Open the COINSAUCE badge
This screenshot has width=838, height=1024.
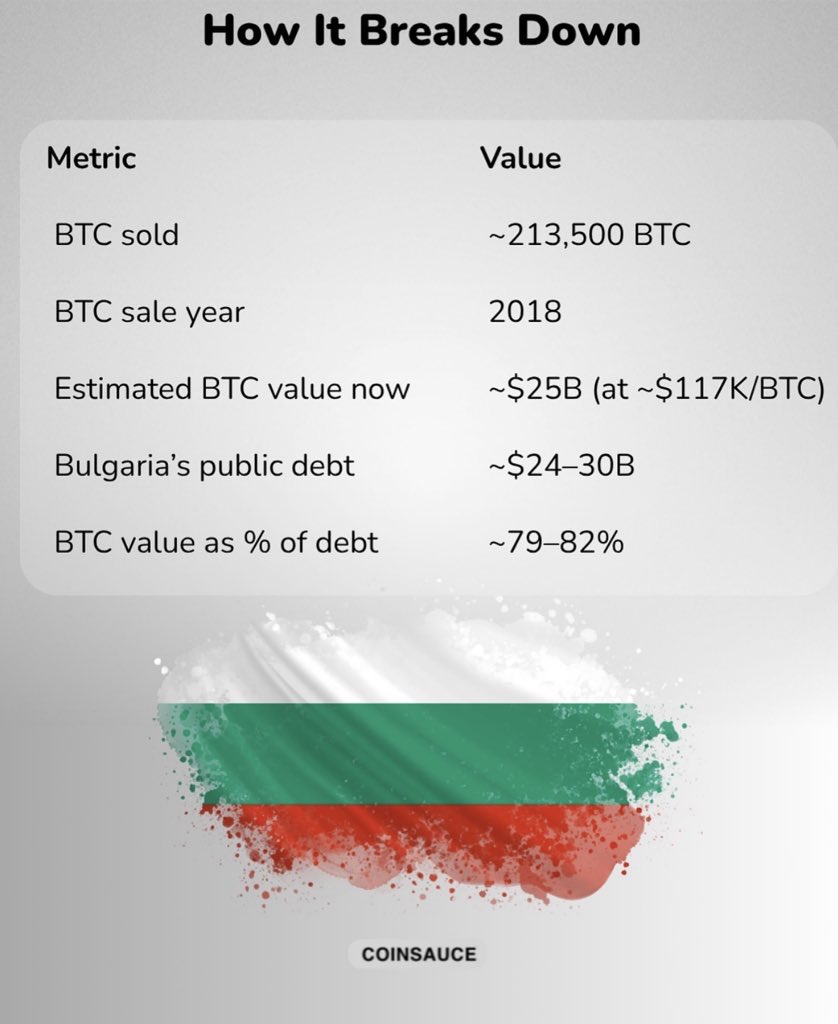(x=419, y=953)
